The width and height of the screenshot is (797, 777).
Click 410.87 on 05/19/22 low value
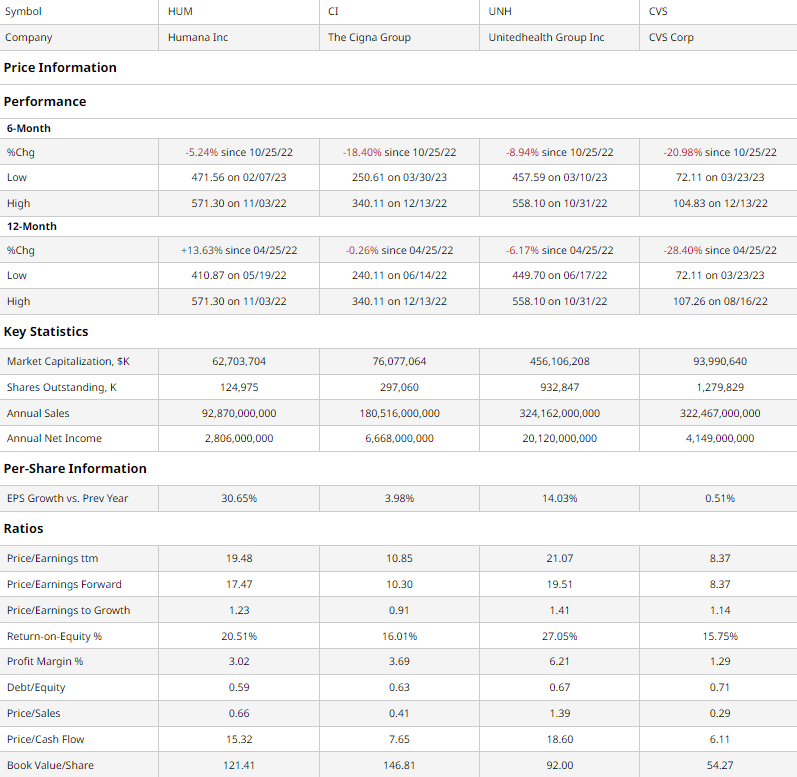[x=239, y=275]
